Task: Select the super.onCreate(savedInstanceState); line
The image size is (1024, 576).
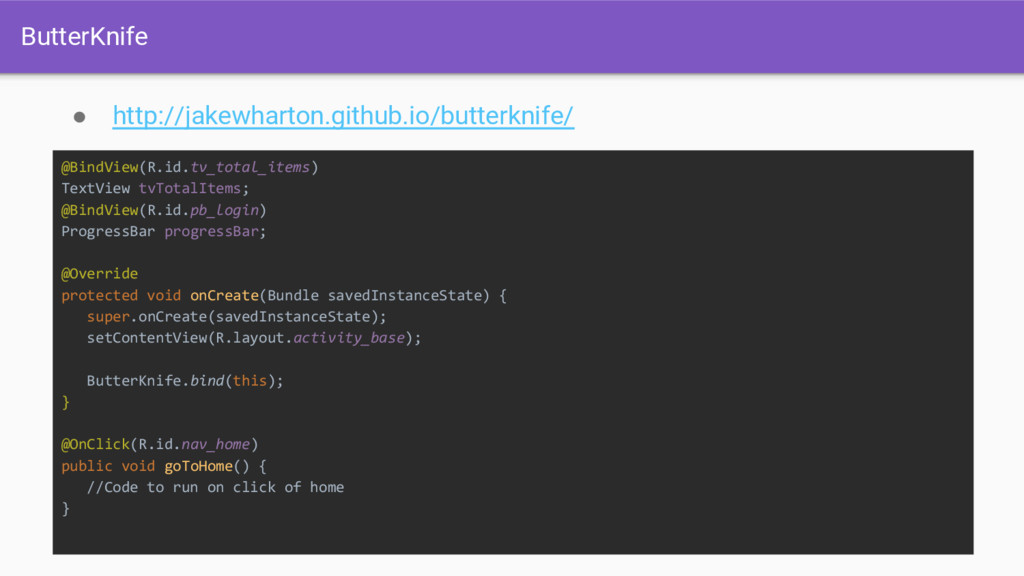Action: [x=236, y=317]
